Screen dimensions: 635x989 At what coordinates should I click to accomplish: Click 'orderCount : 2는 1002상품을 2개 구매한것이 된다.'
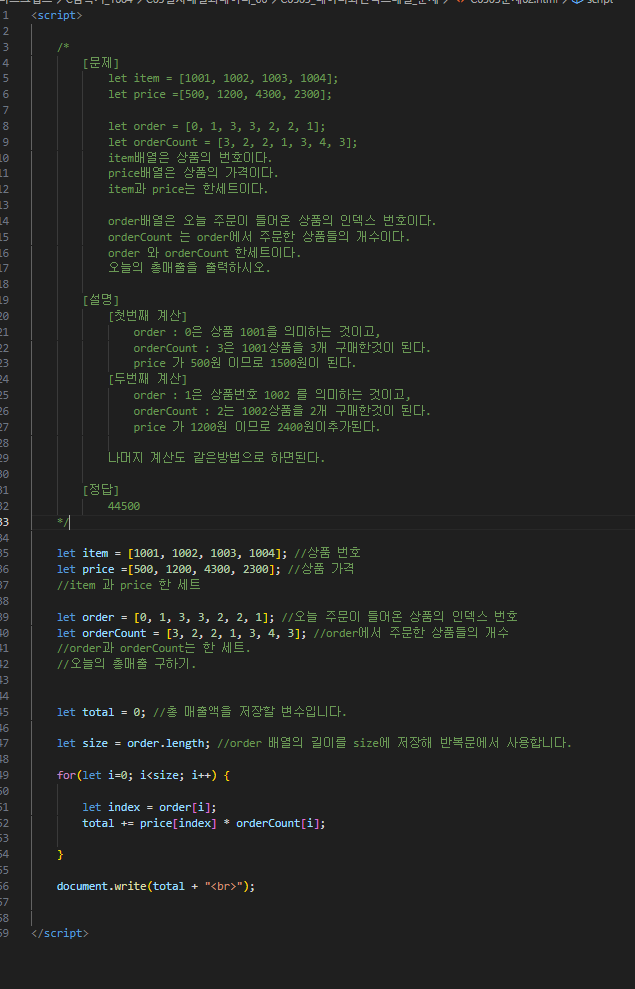(283, 411)
